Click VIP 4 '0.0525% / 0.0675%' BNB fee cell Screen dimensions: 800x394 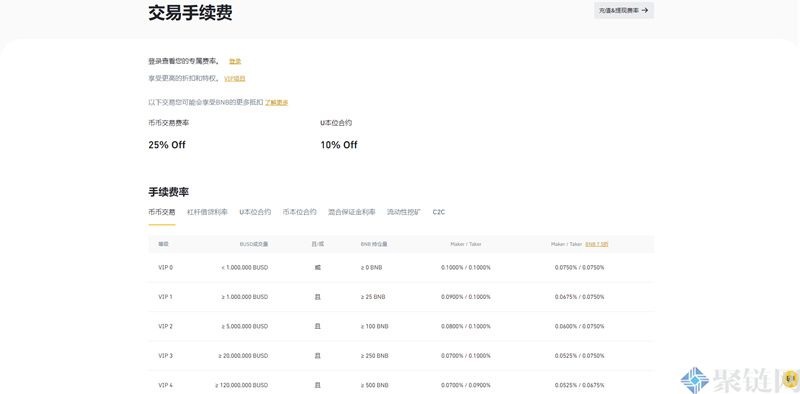[580, 385]
